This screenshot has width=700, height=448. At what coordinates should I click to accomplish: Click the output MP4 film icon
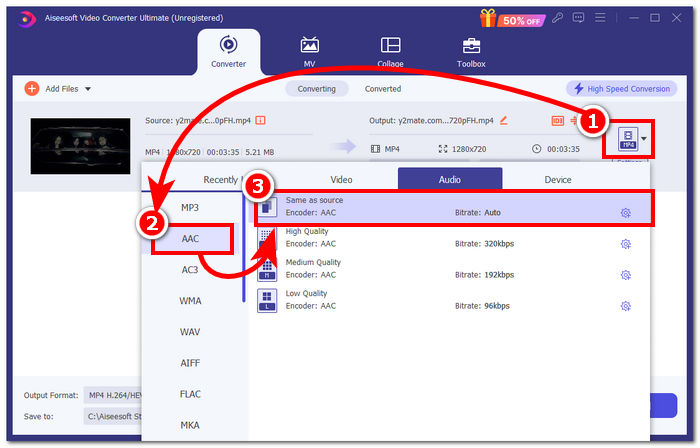(x=375, y=149)
